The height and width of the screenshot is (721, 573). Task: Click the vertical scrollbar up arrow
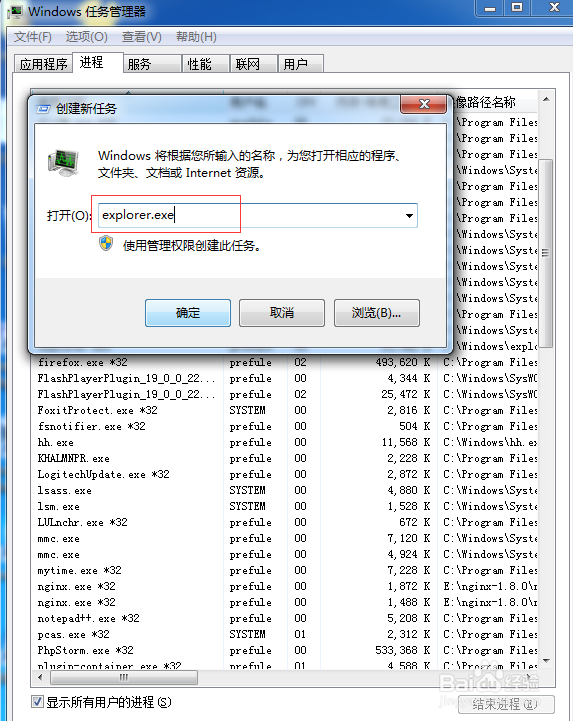tap(546, 99)
